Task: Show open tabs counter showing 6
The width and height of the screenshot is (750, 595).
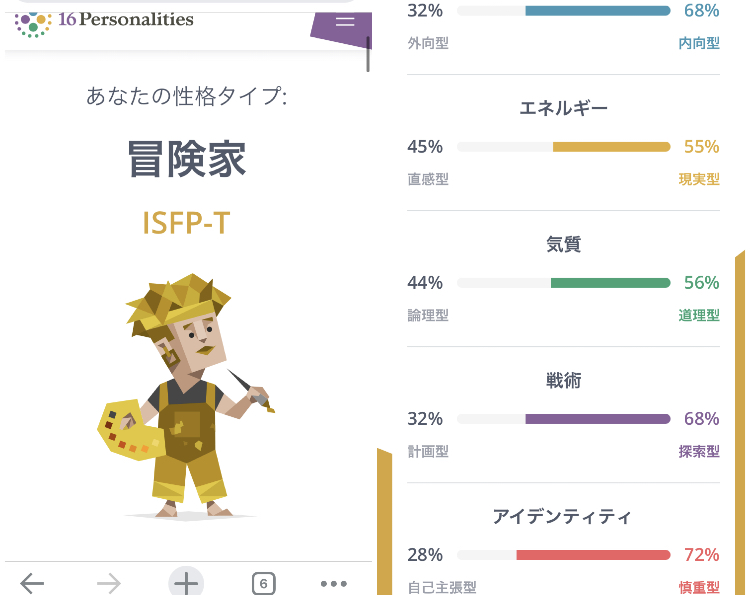Action: click(x=263, y=584)
